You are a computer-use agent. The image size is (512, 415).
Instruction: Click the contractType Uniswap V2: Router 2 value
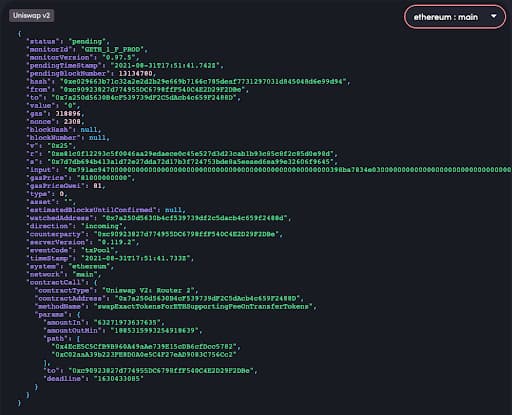[148, 290]
